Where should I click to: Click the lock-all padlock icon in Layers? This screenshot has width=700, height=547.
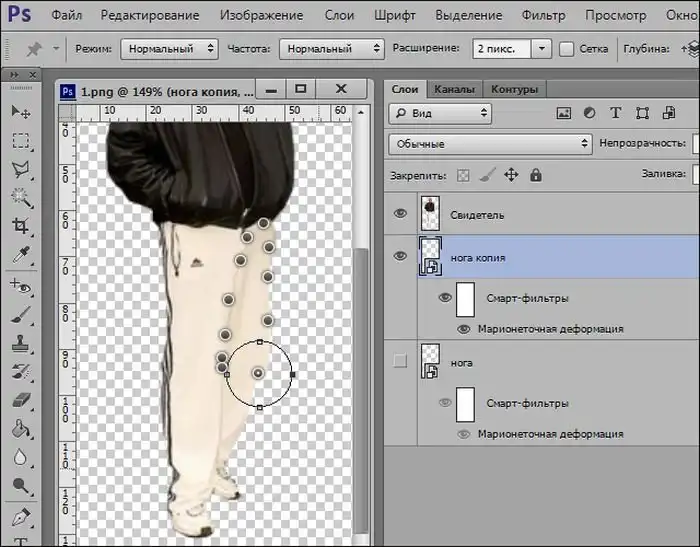(x=535, y=175)
